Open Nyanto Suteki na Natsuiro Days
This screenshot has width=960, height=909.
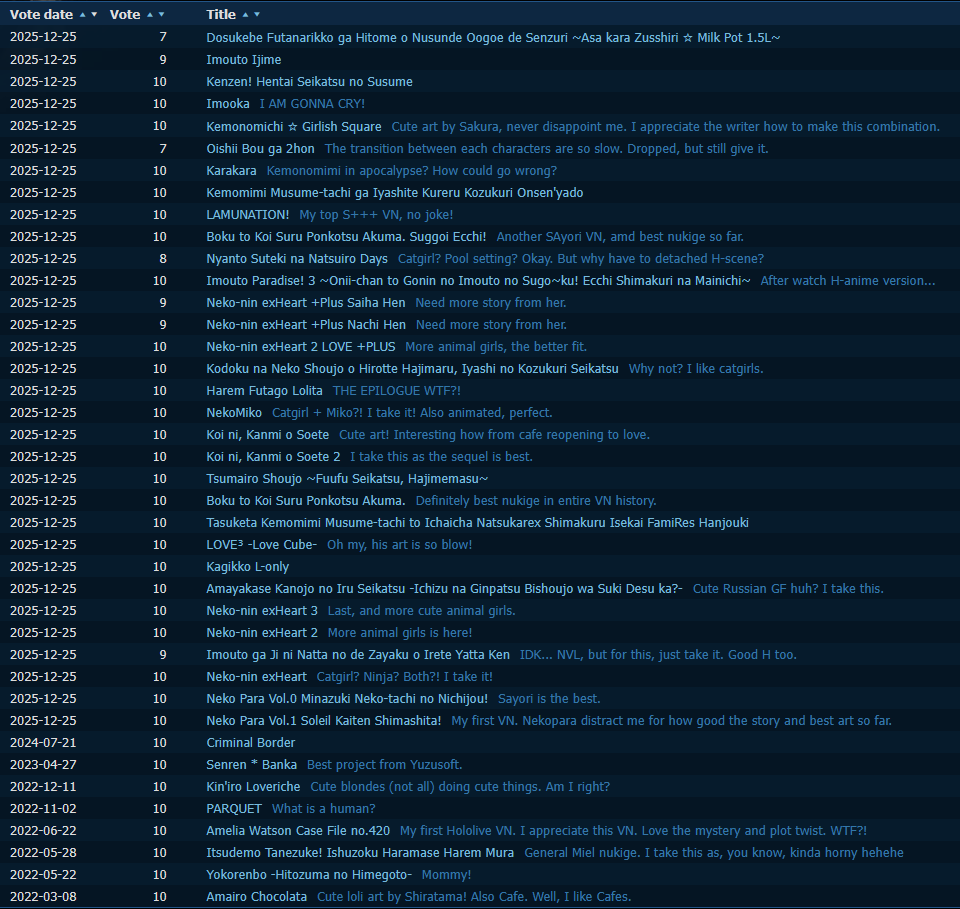297,258
